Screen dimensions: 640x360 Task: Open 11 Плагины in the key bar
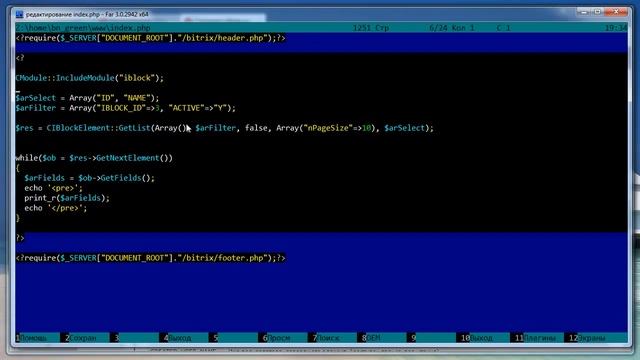point(535,338)
